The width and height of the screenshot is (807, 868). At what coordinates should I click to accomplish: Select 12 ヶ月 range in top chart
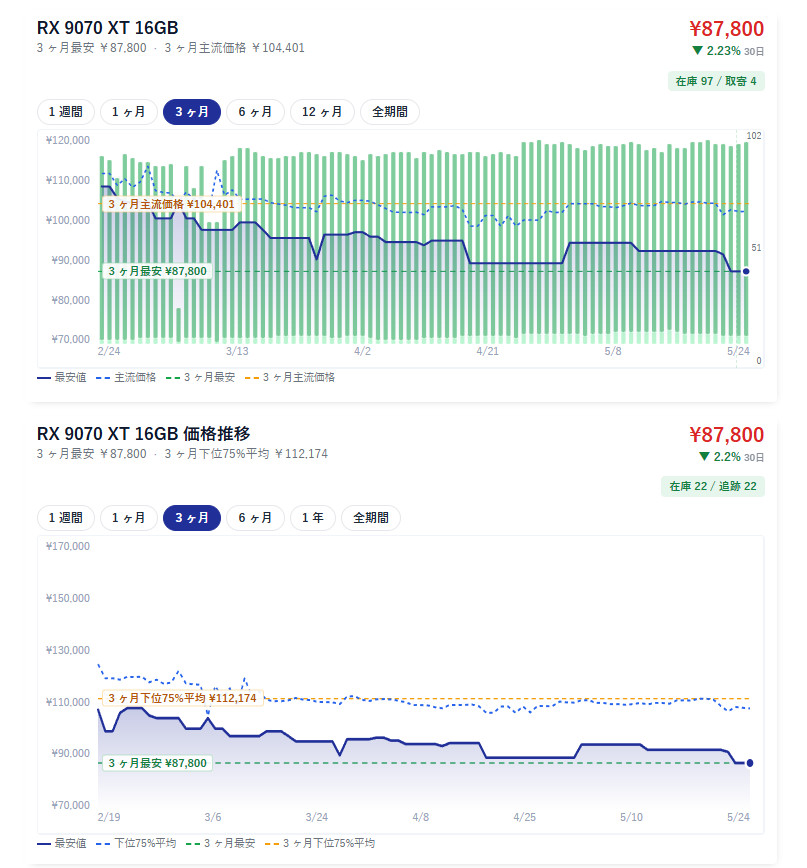click(322, 112)
